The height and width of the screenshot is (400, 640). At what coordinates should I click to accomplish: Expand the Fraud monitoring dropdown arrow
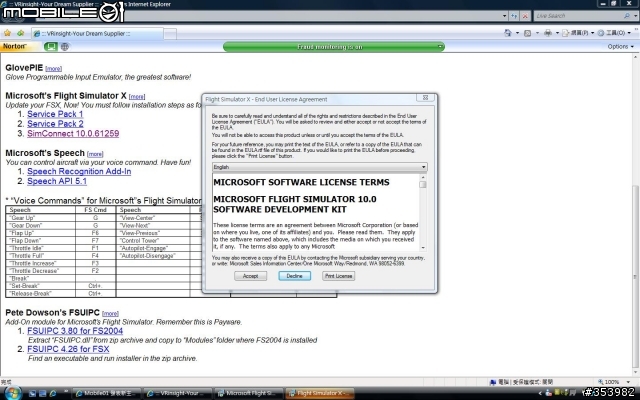[440, 47]
